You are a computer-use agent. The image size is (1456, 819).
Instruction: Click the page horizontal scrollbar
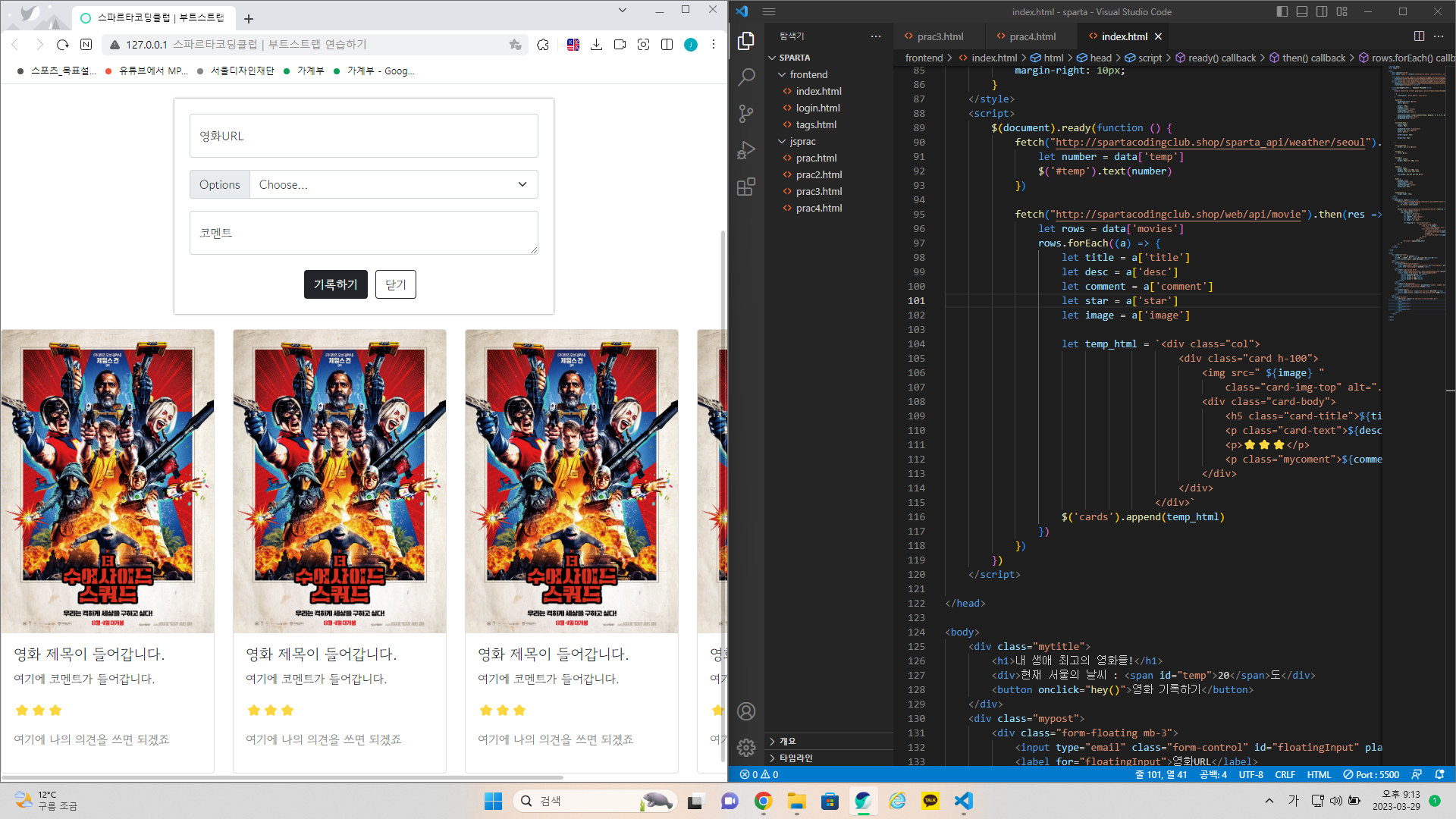point(282,777)
